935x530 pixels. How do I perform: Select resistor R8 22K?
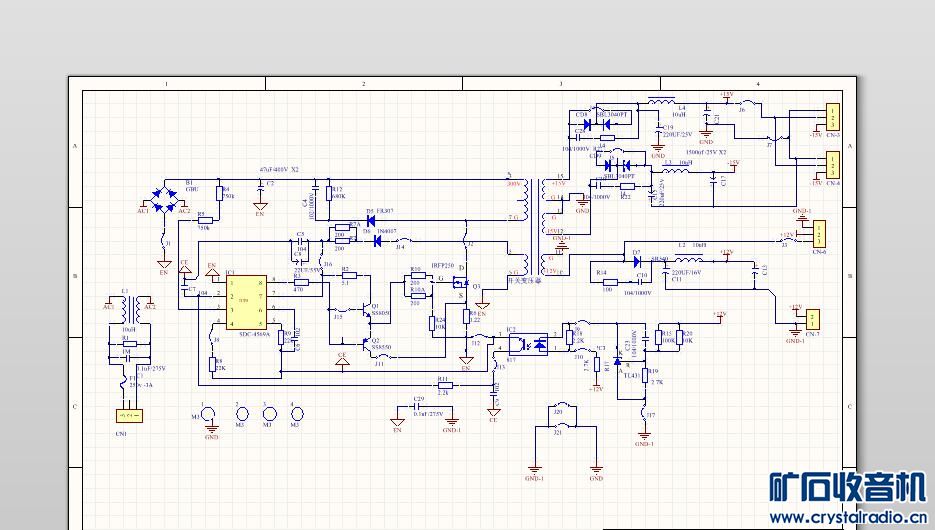click(212, 364)
